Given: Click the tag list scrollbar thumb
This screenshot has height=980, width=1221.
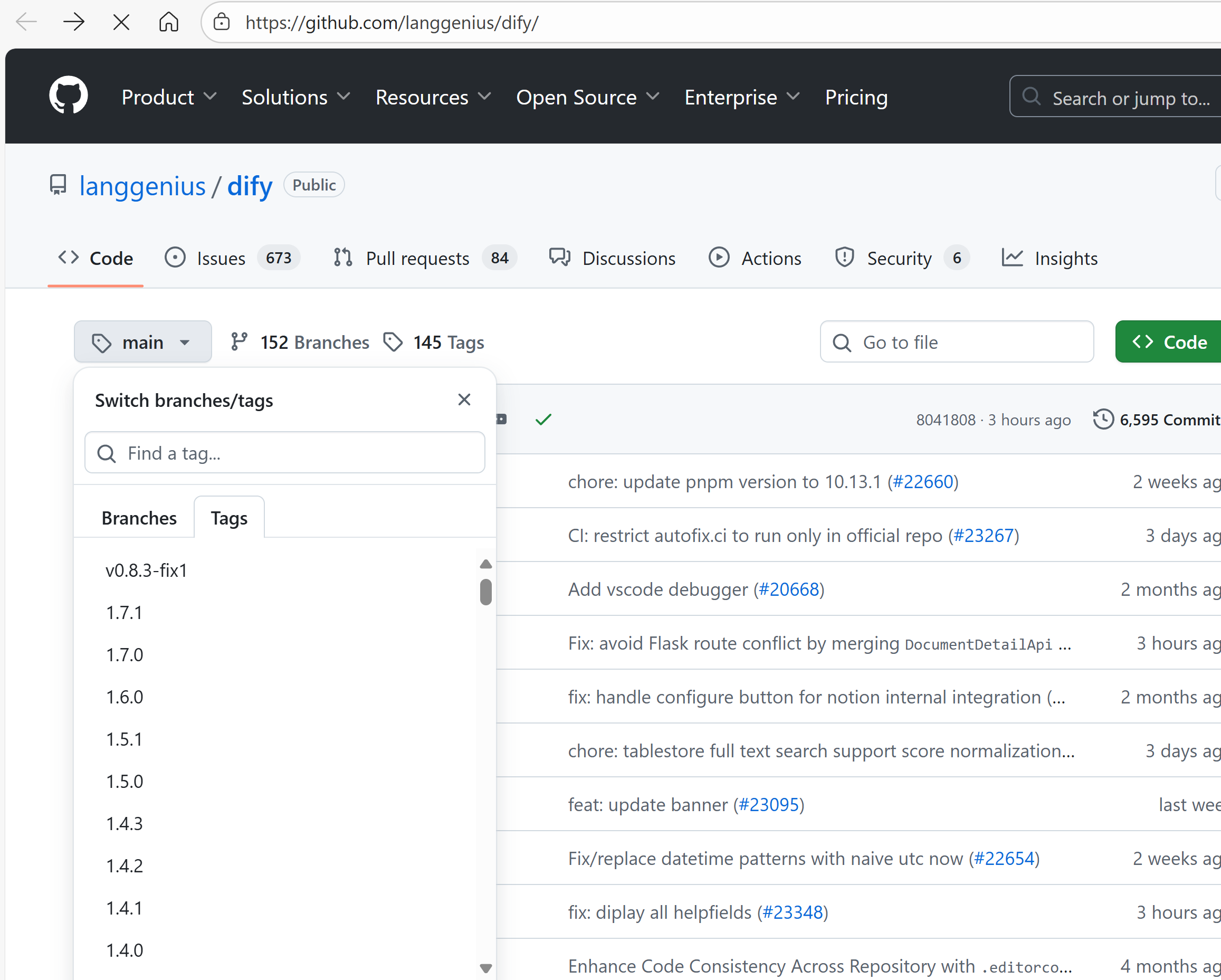Looking at the screenshot, I should [486, 592].
